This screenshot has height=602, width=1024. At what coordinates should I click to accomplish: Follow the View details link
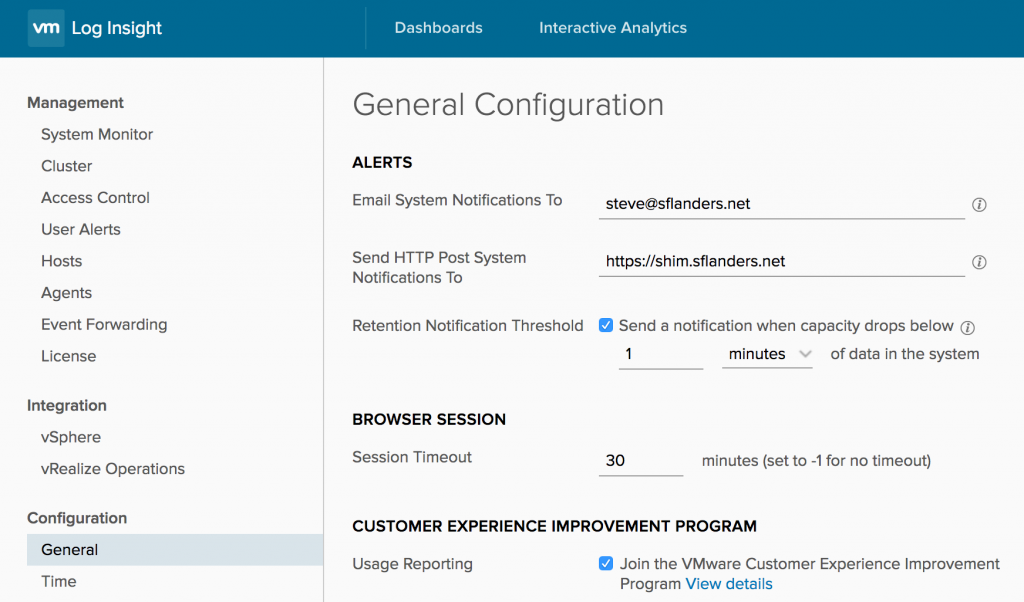728,584
